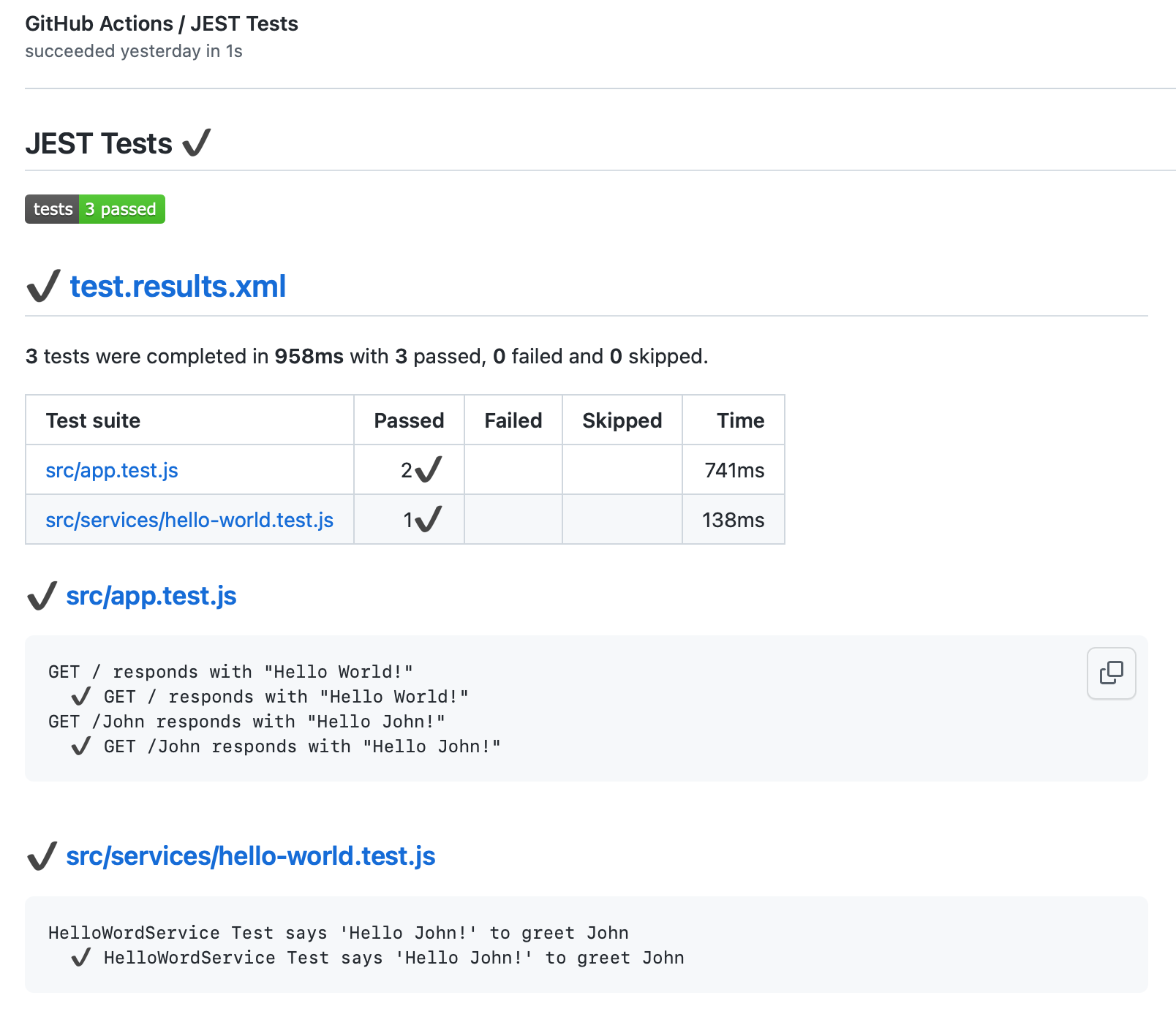Click the JEST Tests heading text
The image size is (1176, 1025).
pos(99,143)
